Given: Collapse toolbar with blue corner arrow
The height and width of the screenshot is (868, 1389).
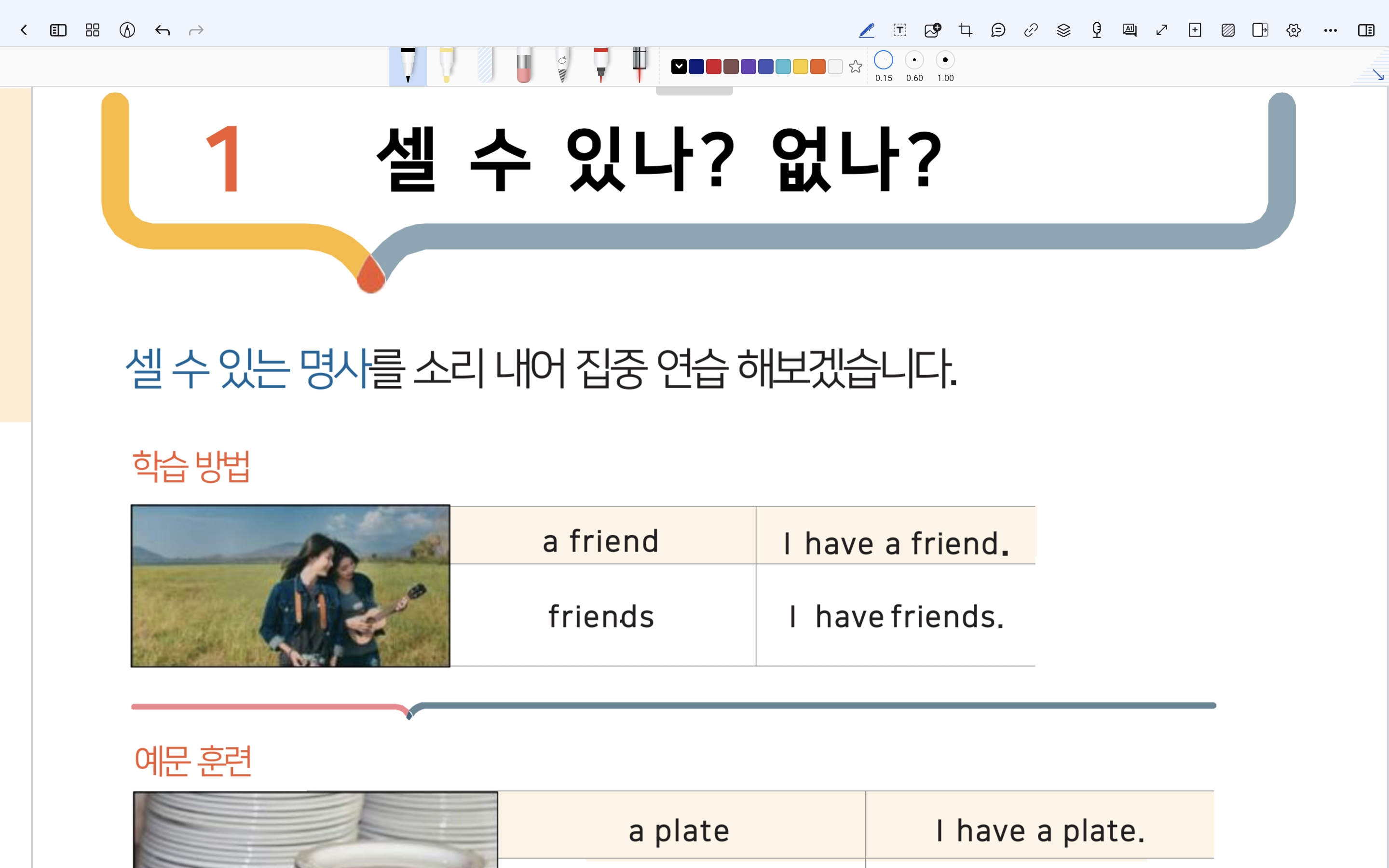Looking at the screenshot, I should pos(1377,75).
